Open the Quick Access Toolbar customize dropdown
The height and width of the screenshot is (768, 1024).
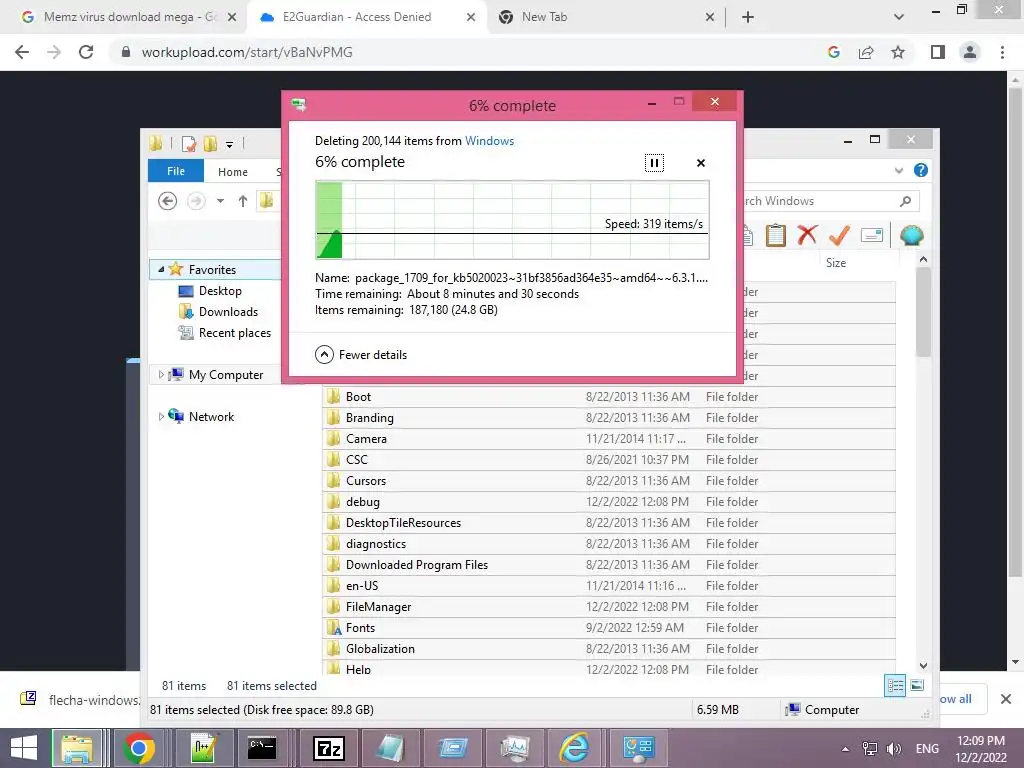point(229,144)
